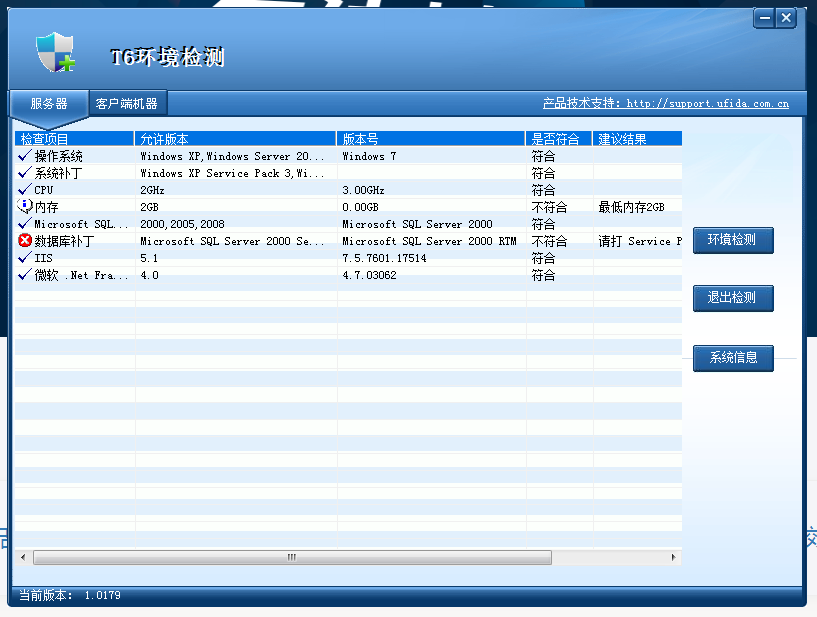Click the 是否符合 column header
Image resolution: width=817 pixels, height=617 pixels.
559,139
